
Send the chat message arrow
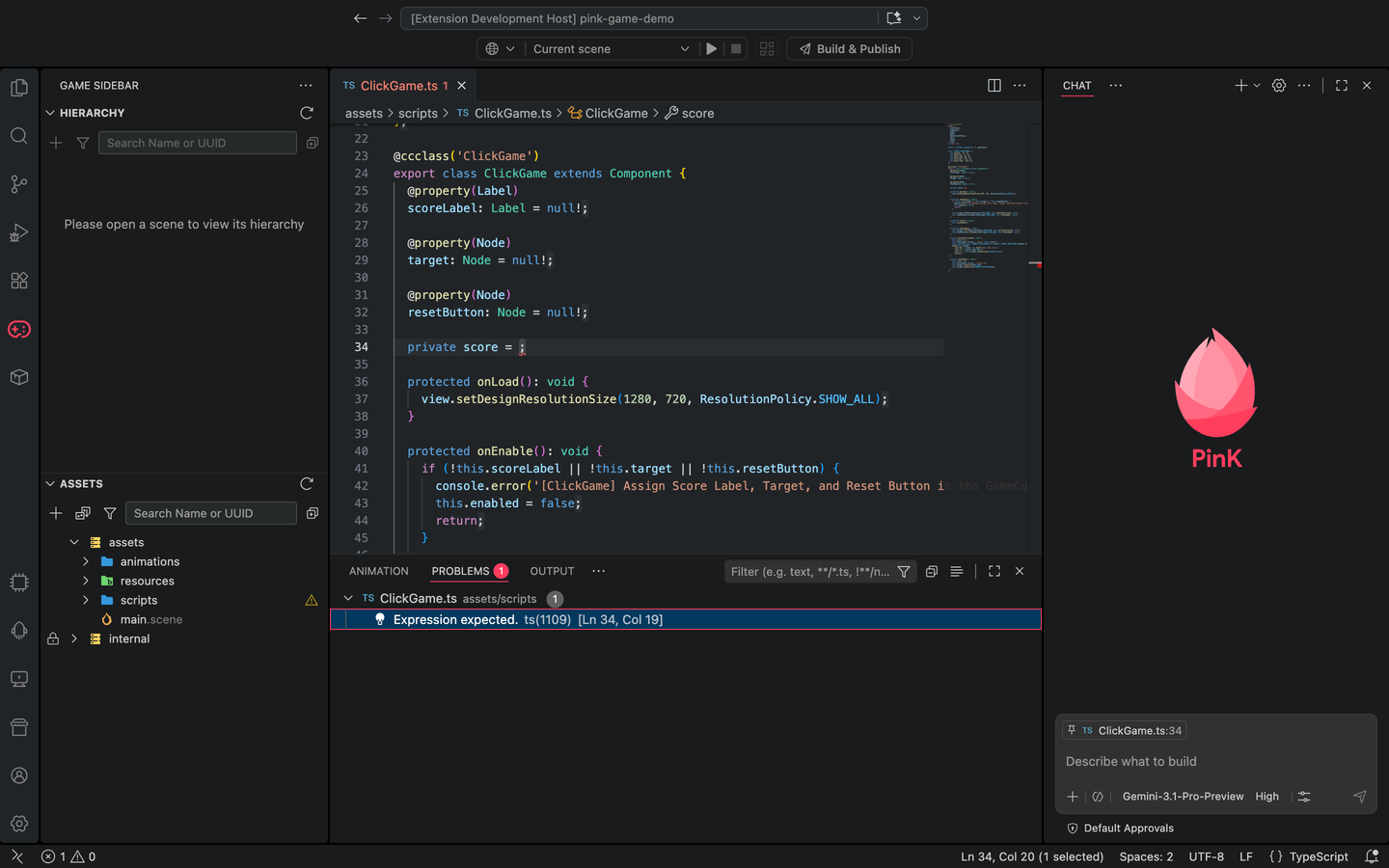[x=1359, y=797]
